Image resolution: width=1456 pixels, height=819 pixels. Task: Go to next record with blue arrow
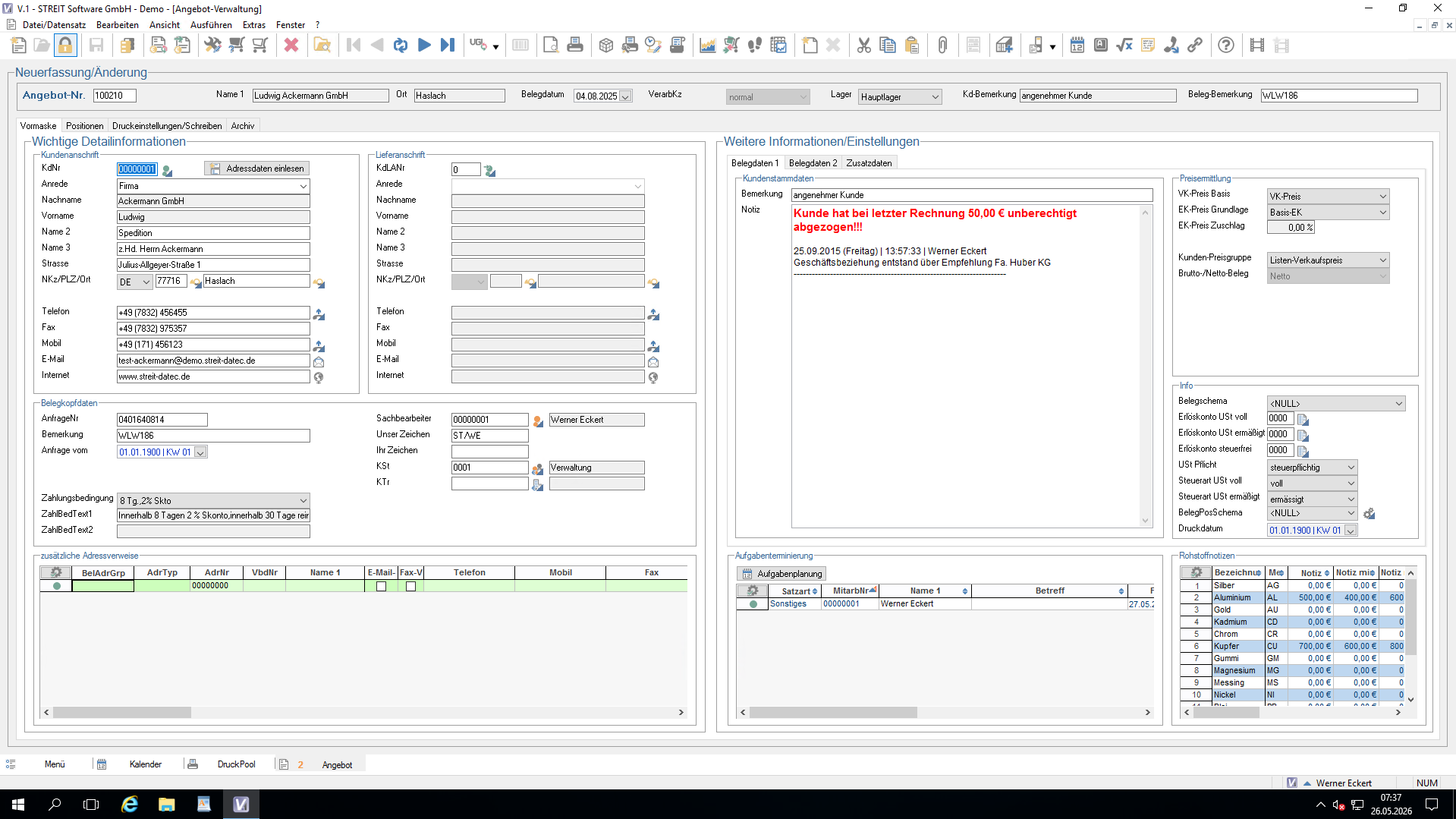(424, 46)
